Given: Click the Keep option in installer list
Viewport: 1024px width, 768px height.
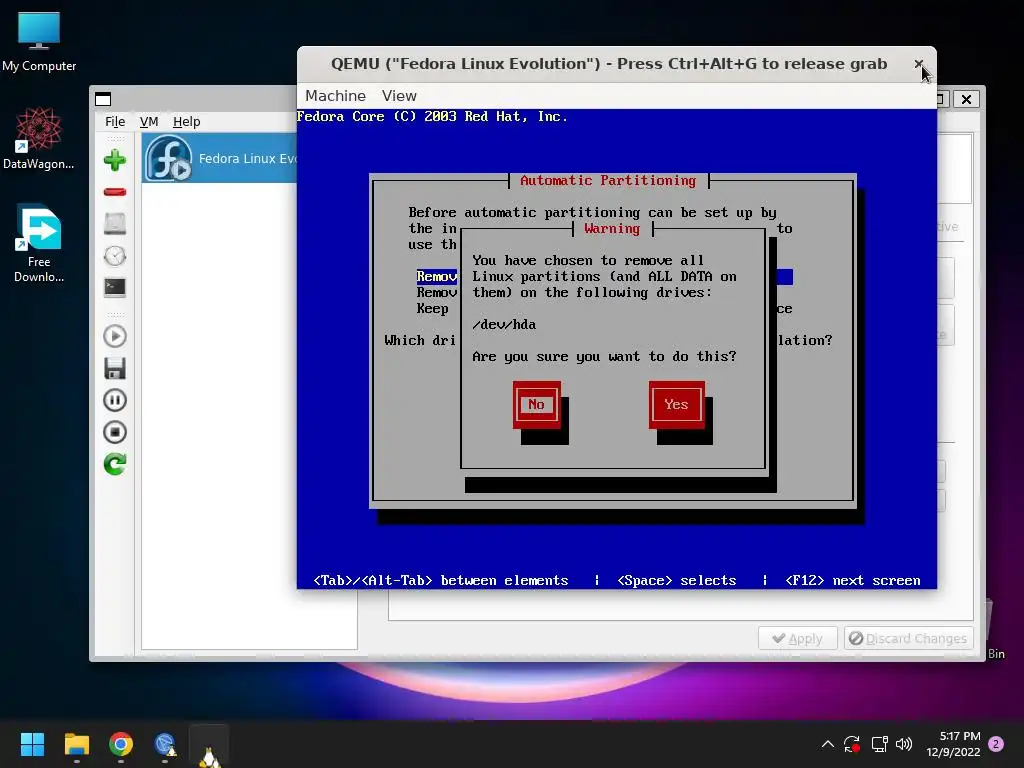Looking at the screenshot, I should [x=432, y=308].
